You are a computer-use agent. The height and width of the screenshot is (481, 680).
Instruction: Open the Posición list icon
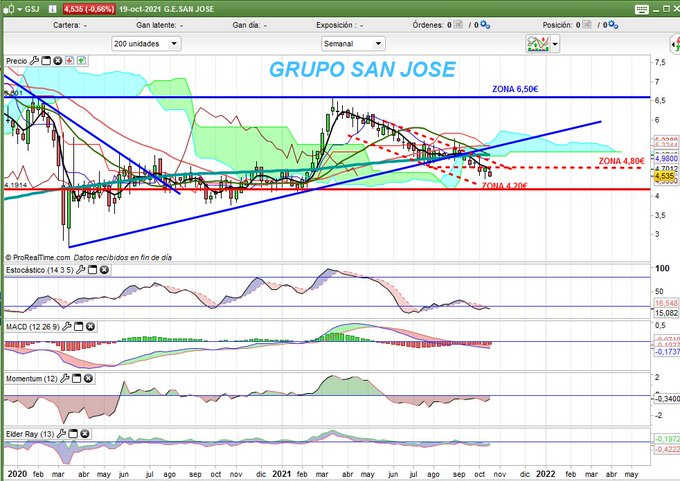click(x=587, y=25)
